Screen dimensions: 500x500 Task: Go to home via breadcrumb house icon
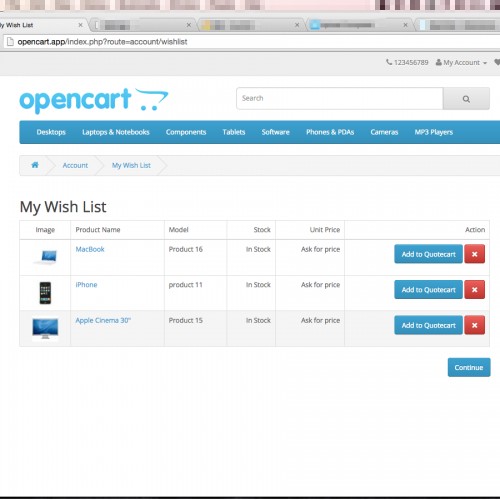coord(35,165)
